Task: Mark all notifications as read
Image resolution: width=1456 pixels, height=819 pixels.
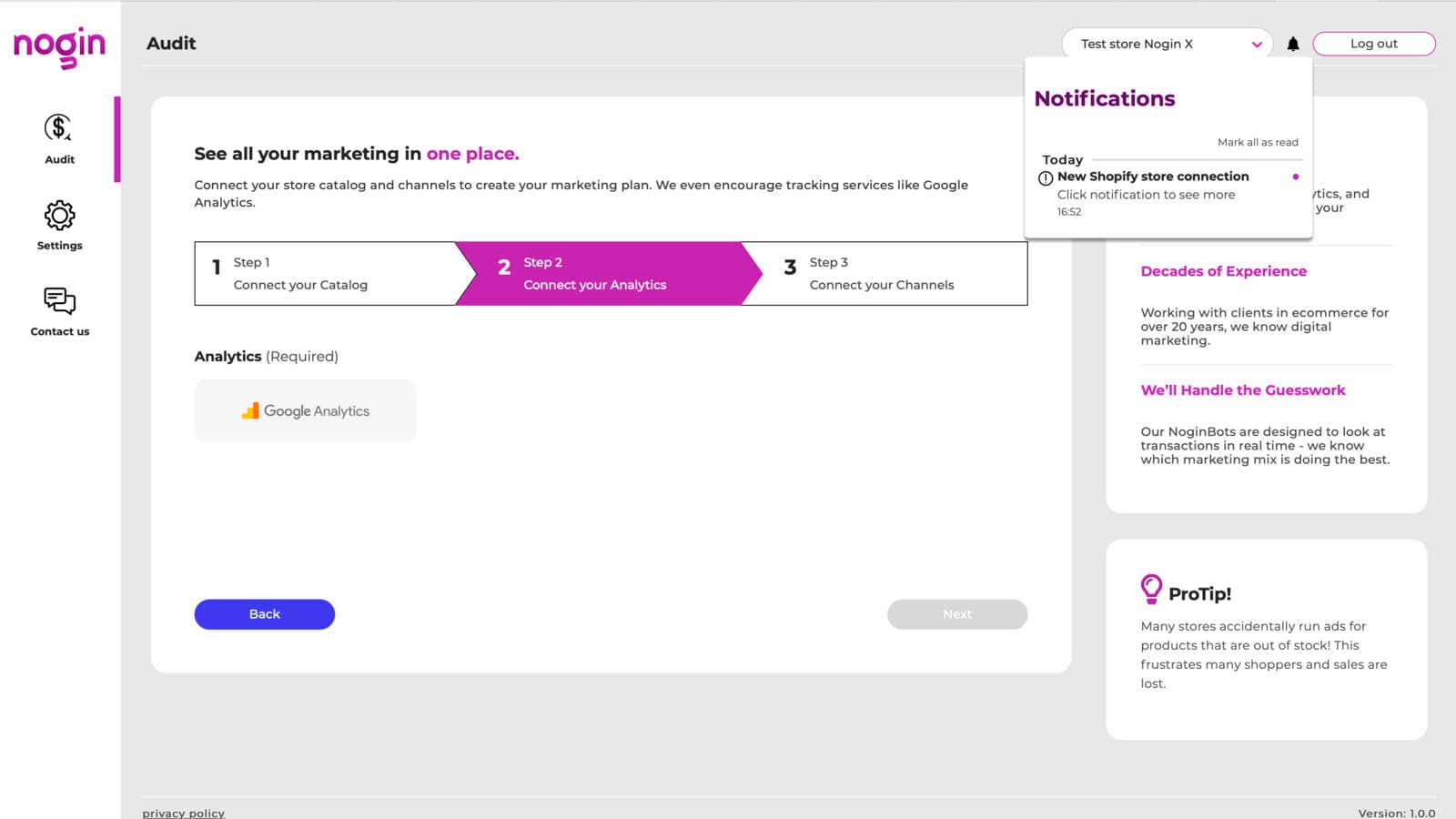Action: coord(1259,142)
